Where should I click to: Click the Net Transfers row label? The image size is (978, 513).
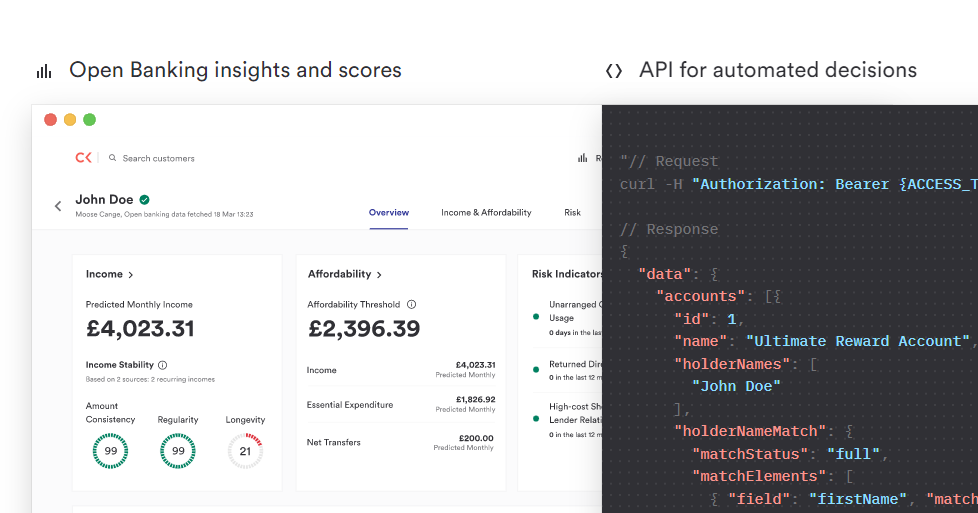pos(334,442)
